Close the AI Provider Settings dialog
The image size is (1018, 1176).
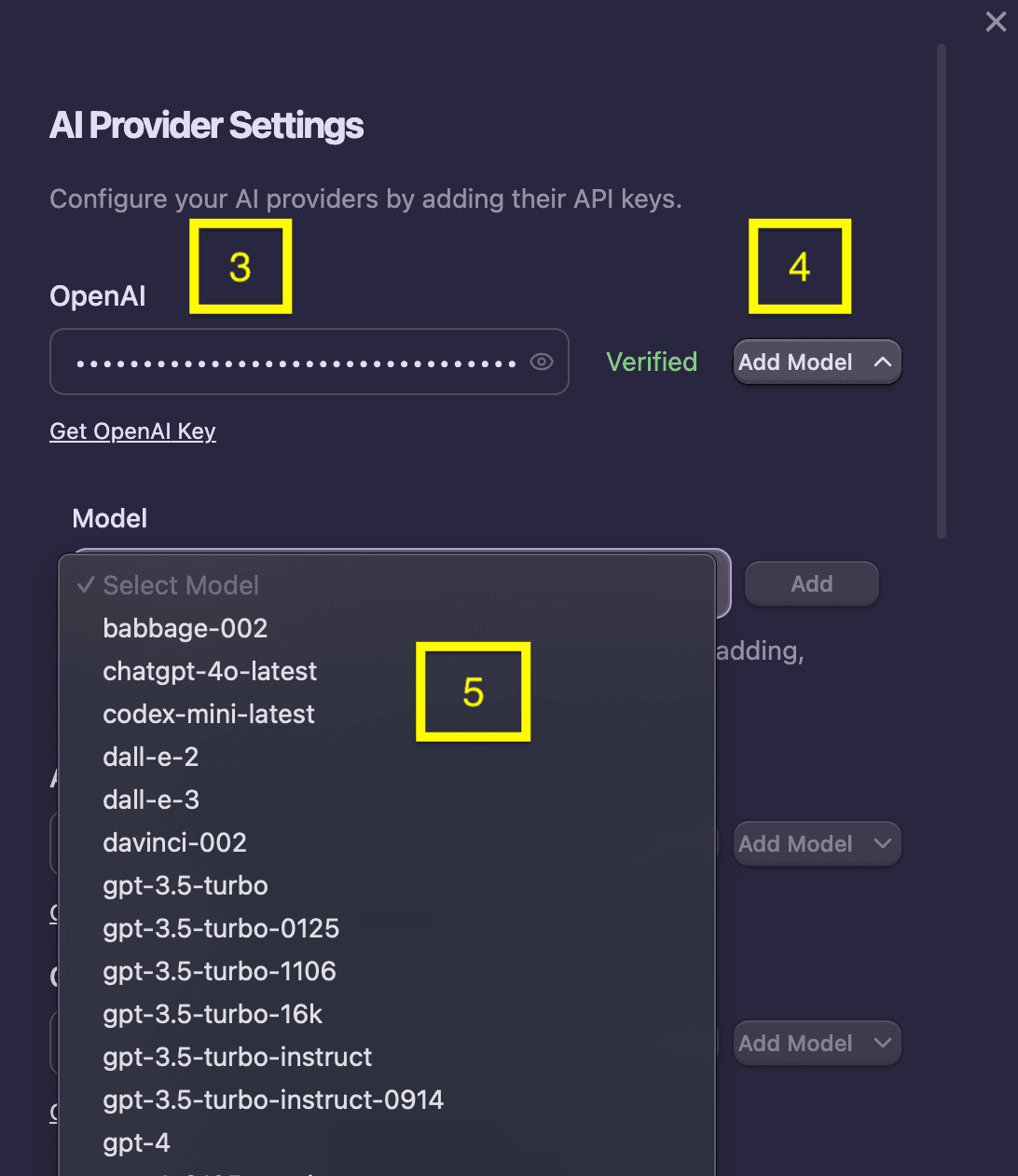coord(996,21)
